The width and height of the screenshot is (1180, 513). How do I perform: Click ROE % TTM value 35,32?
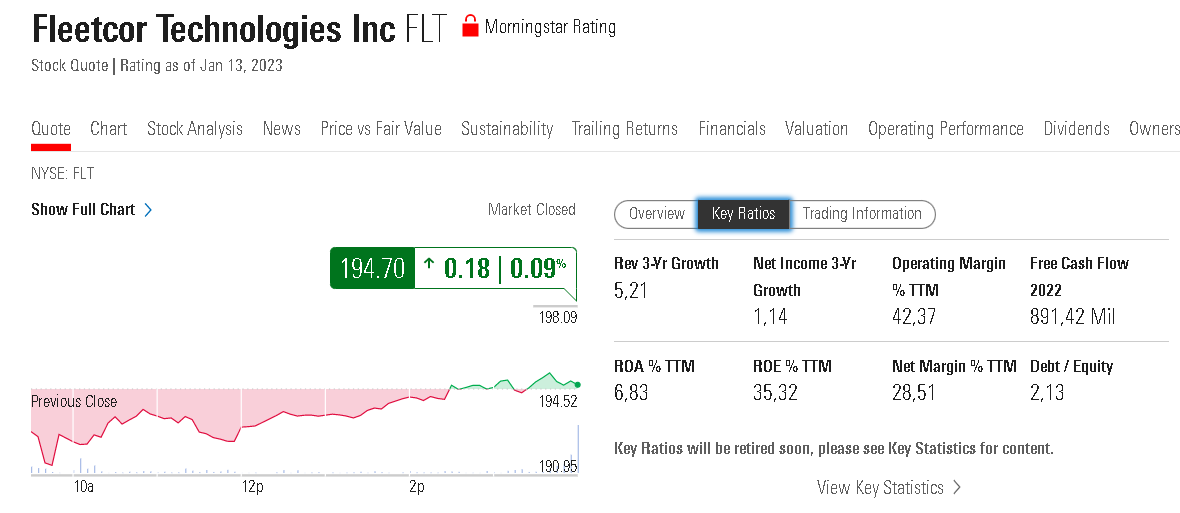pyautogui.click(x=775, y=393)
